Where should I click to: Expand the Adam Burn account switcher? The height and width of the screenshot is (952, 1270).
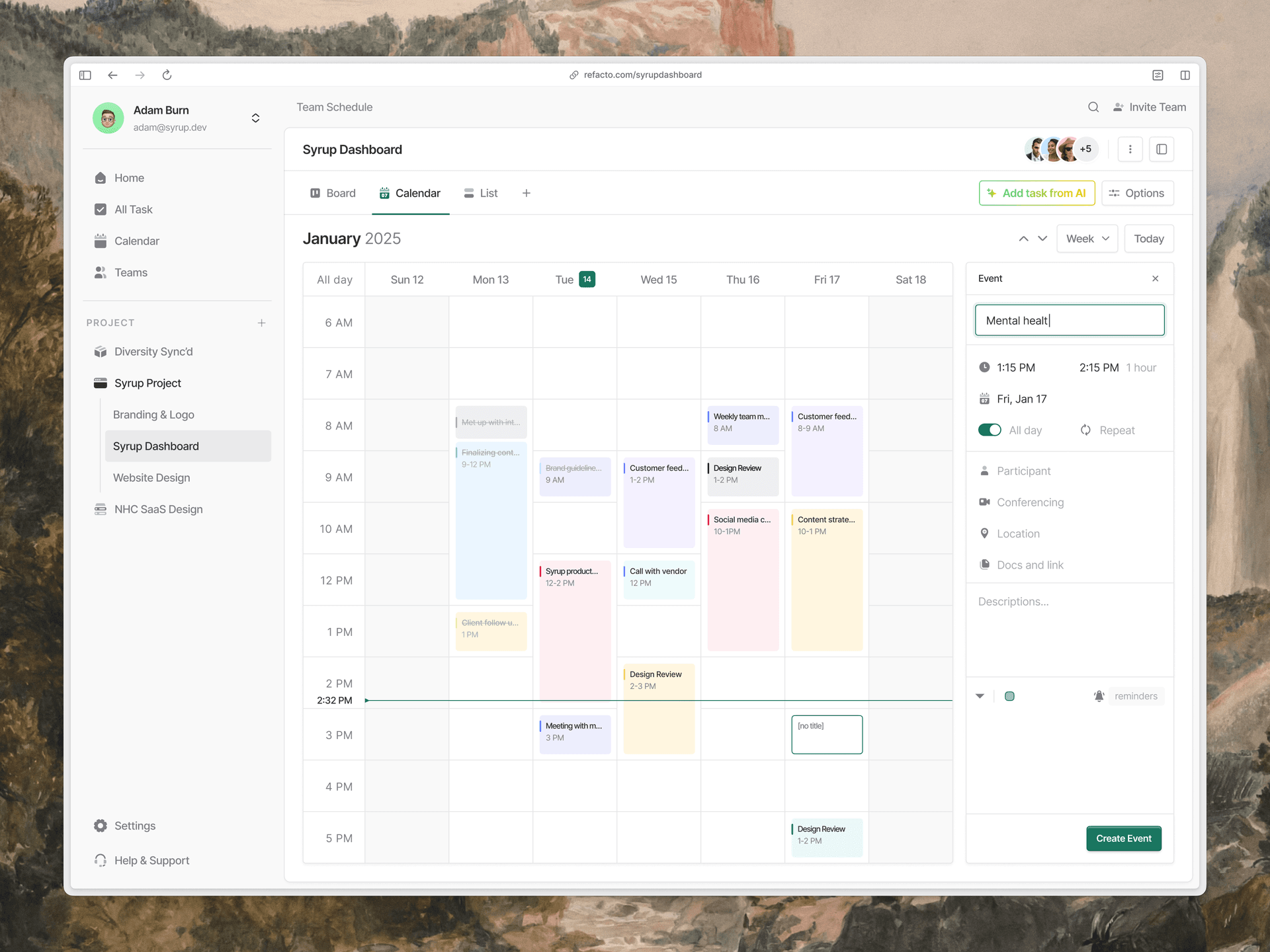[x=255, y=118]
